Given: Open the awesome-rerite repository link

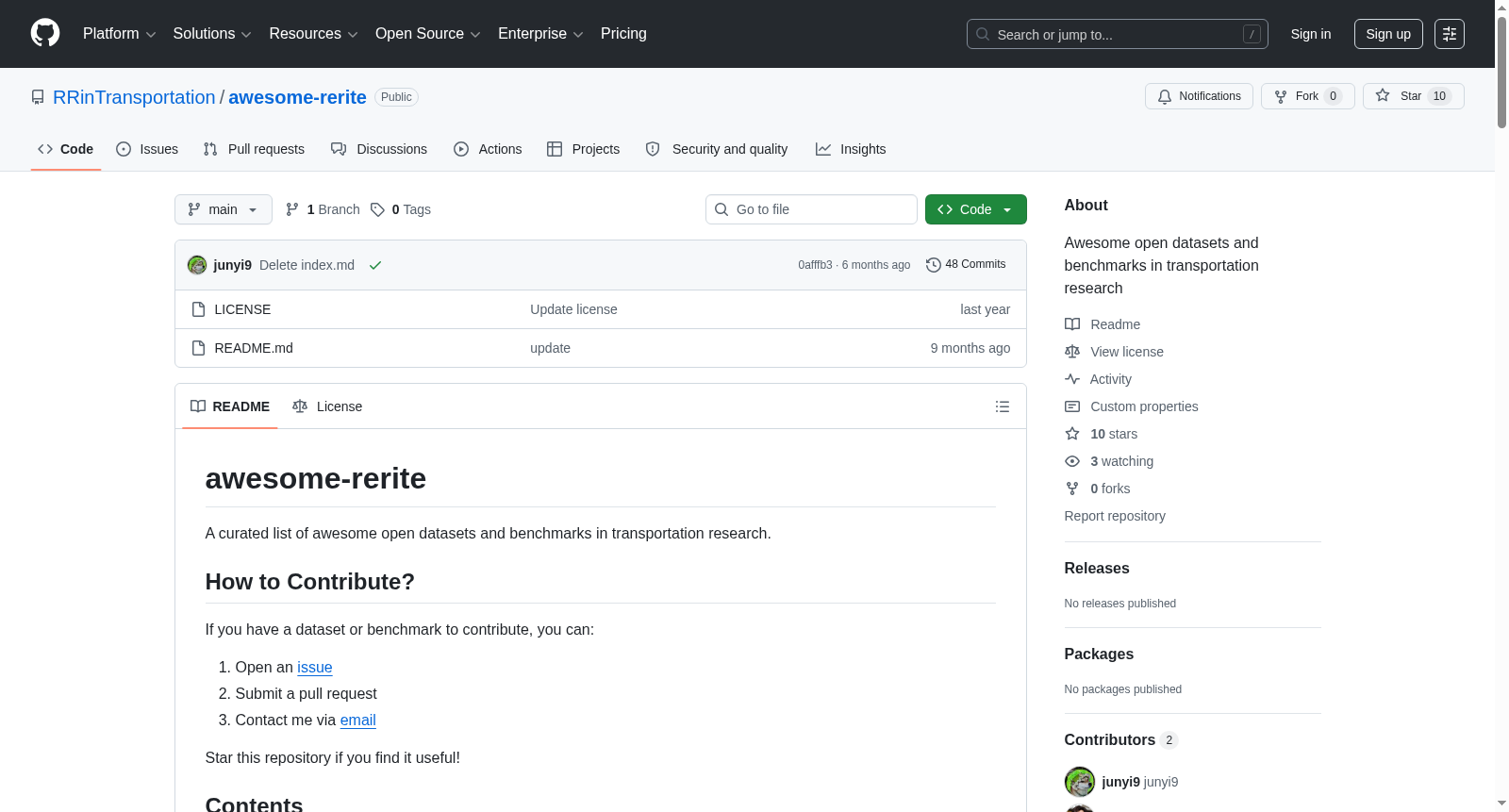Looking at the screenshot, I should click(x=297, y=97).
